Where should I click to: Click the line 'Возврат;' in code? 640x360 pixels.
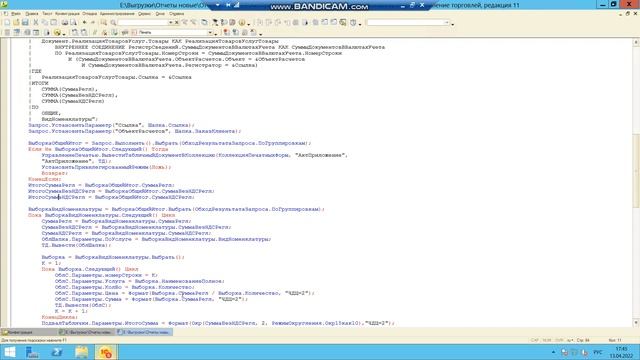(x=54, y=173)
